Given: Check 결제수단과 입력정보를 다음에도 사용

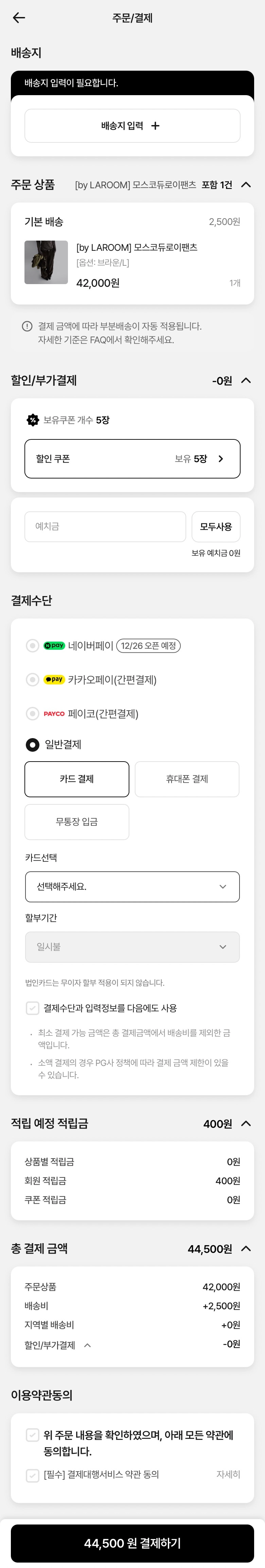Looking at the screenshot, I should pos(32,1009).
